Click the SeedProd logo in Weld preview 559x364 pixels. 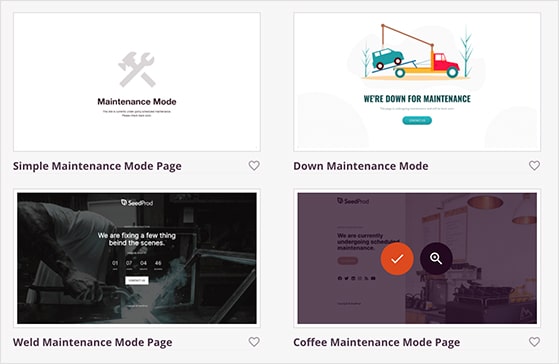point(137,203)
